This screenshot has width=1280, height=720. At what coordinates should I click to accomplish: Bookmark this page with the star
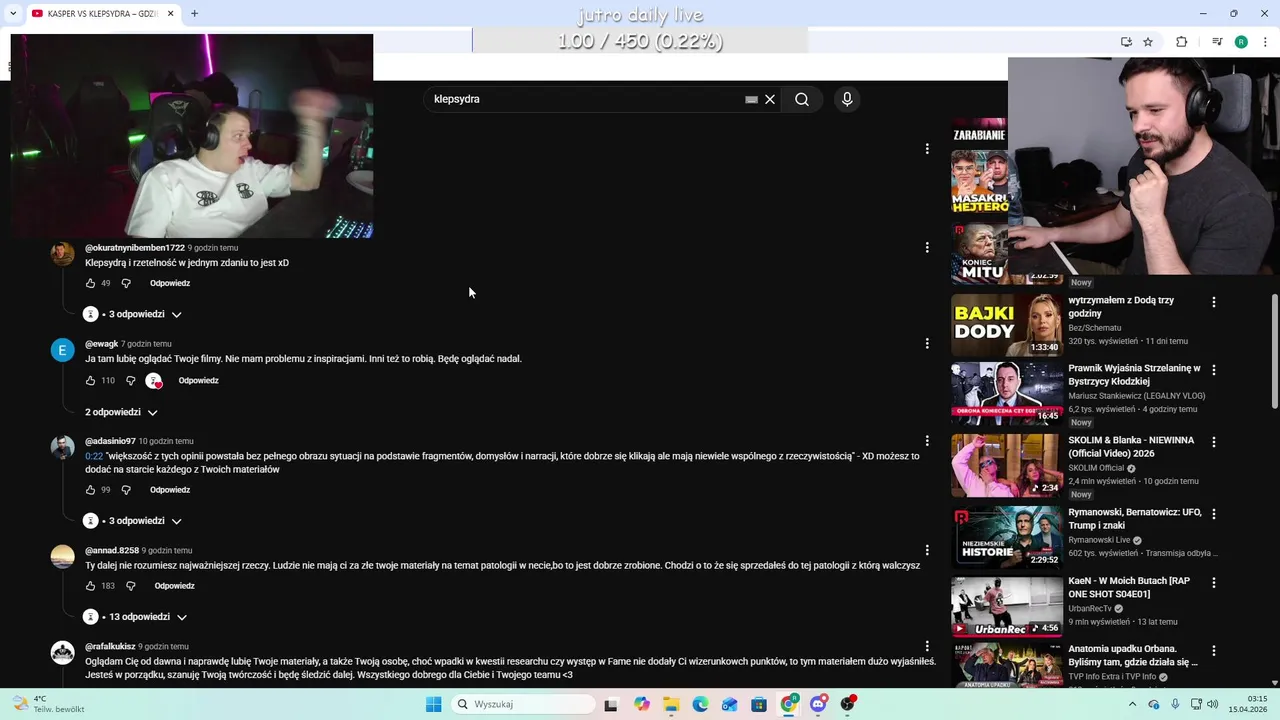click(1148, 42)
